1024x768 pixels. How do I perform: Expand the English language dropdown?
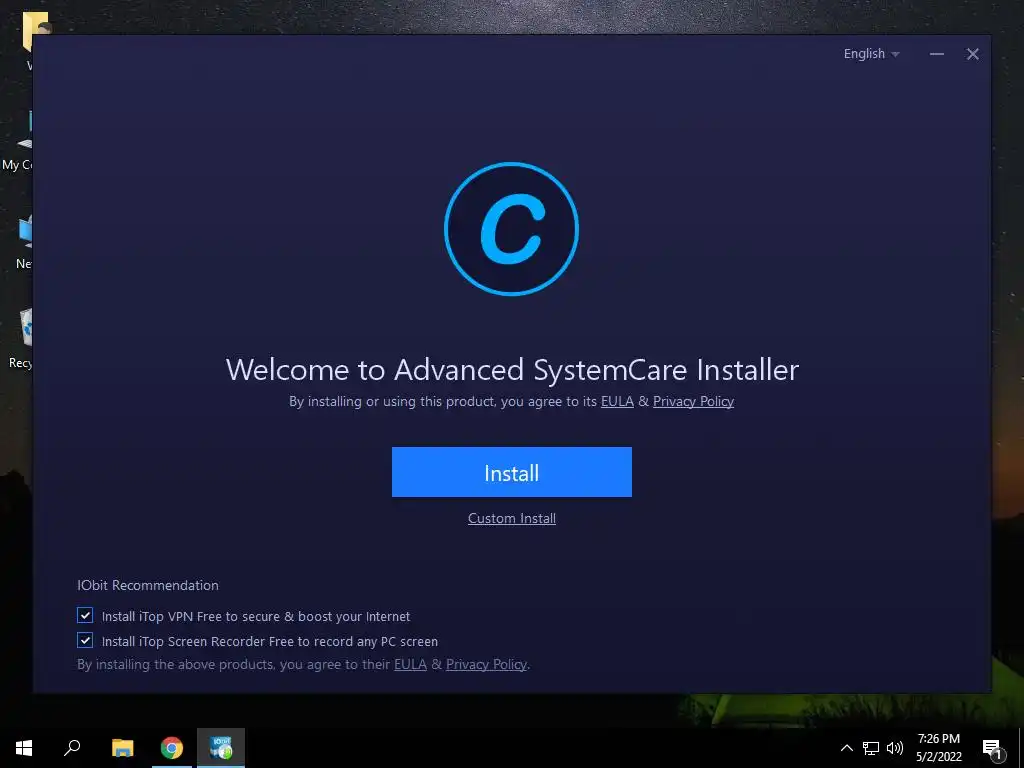(x=871, y=54)
